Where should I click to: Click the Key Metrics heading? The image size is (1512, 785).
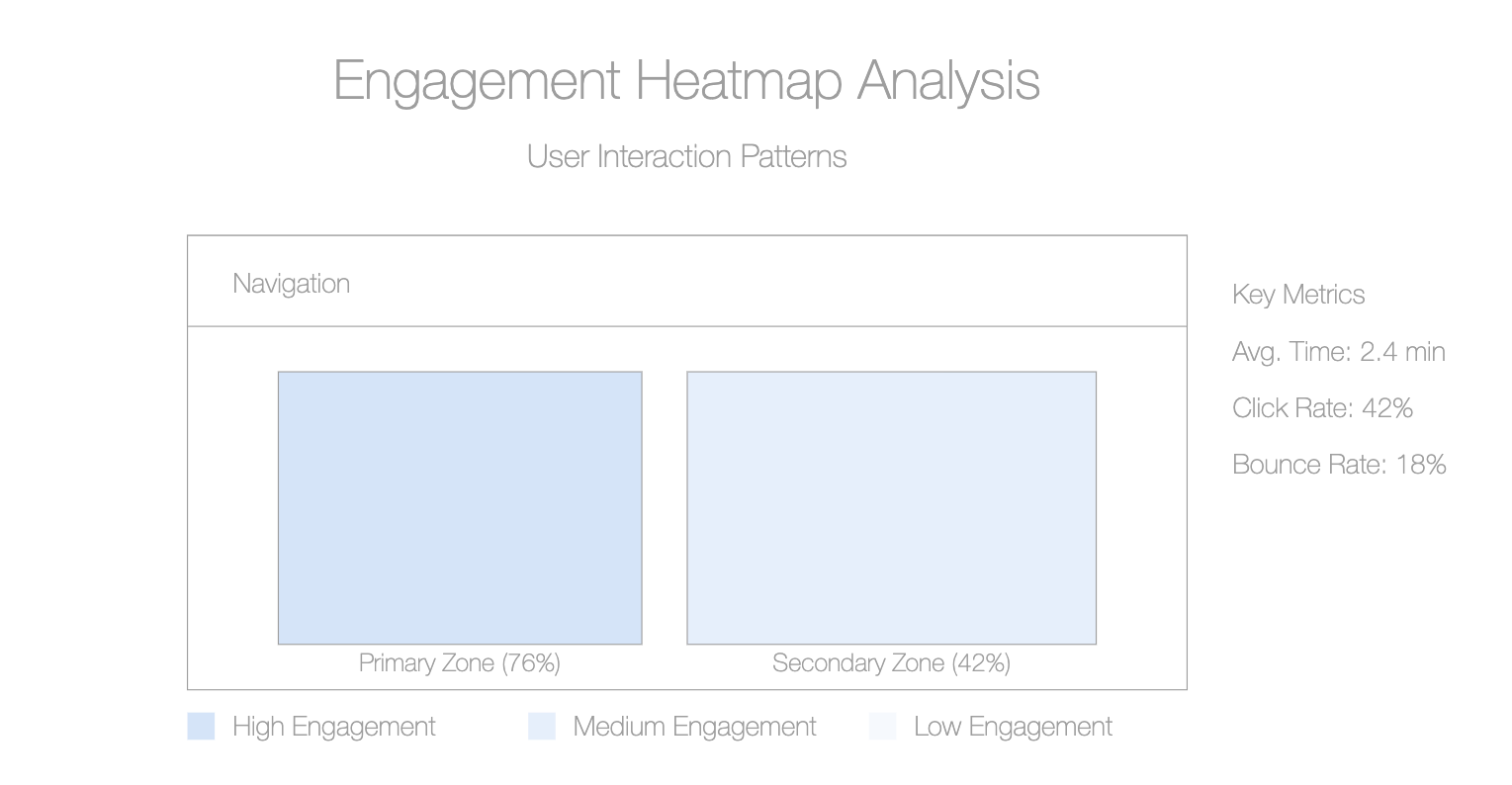pyautogui.click(x=1298, y=295)
